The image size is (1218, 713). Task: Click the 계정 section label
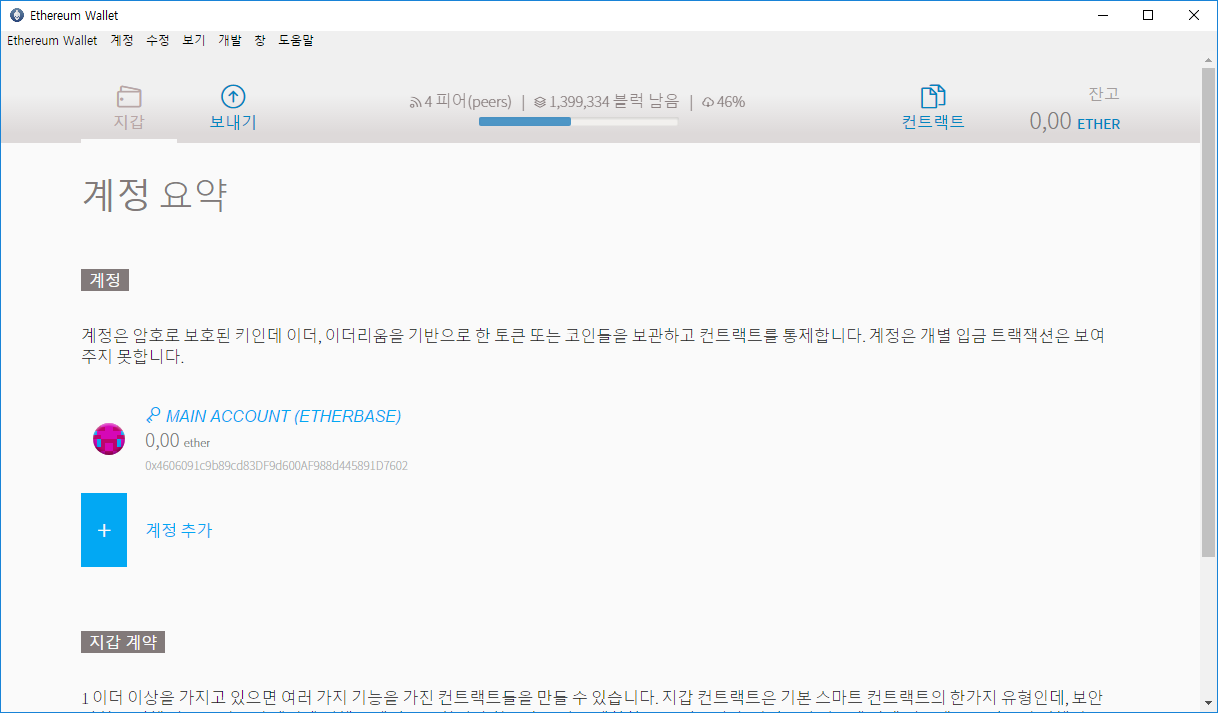click(105, 280)
